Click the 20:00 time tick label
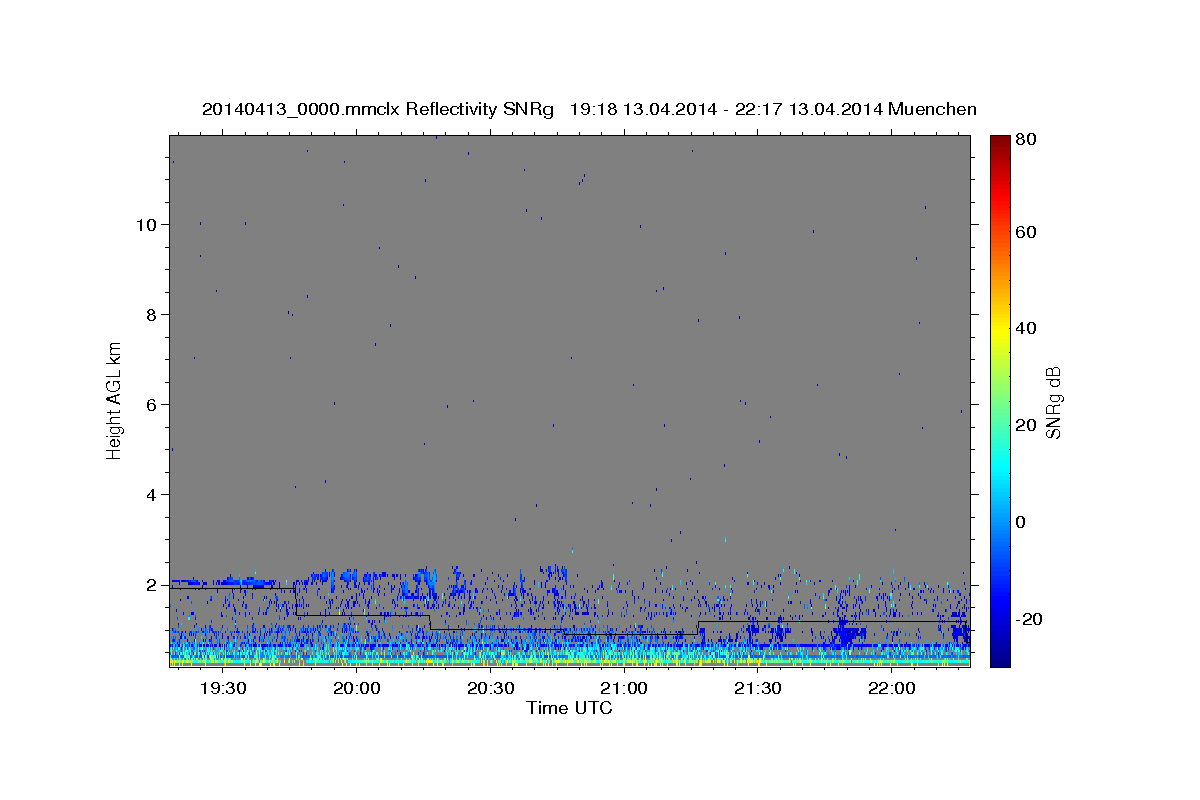 356,688
